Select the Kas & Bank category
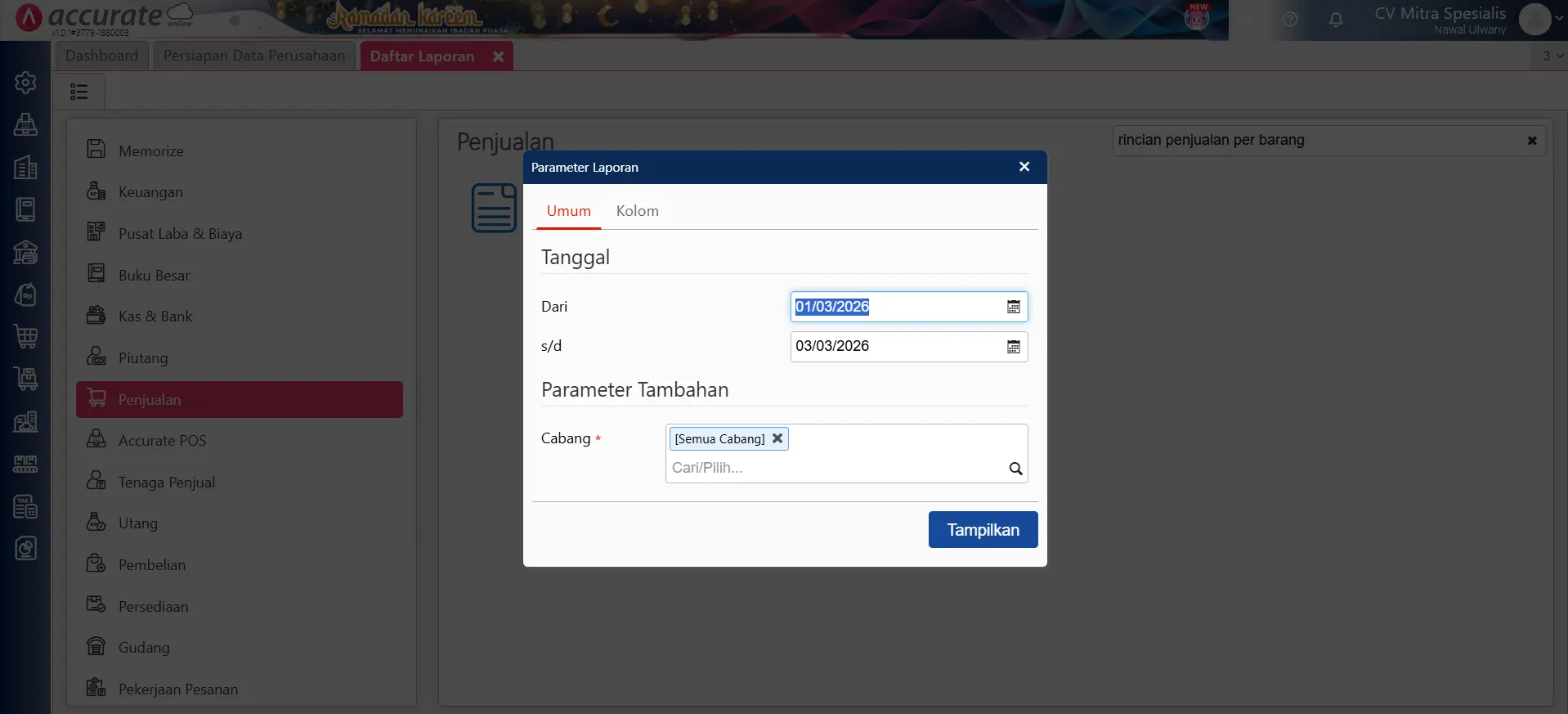The height and width of the screenshot is (714, 1568). click(240, 317)
